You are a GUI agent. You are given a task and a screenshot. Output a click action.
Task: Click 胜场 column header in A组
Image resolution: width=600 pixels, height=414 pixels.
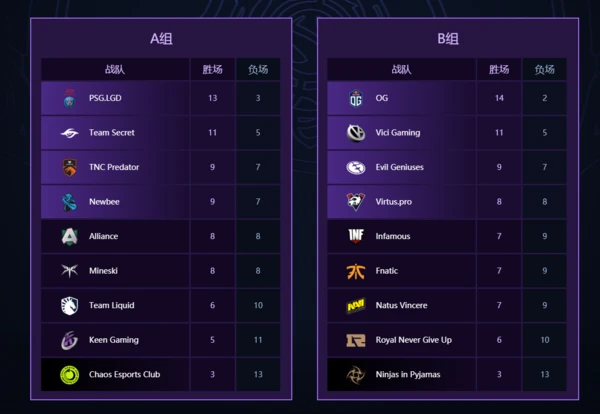[x=212, y=69]
